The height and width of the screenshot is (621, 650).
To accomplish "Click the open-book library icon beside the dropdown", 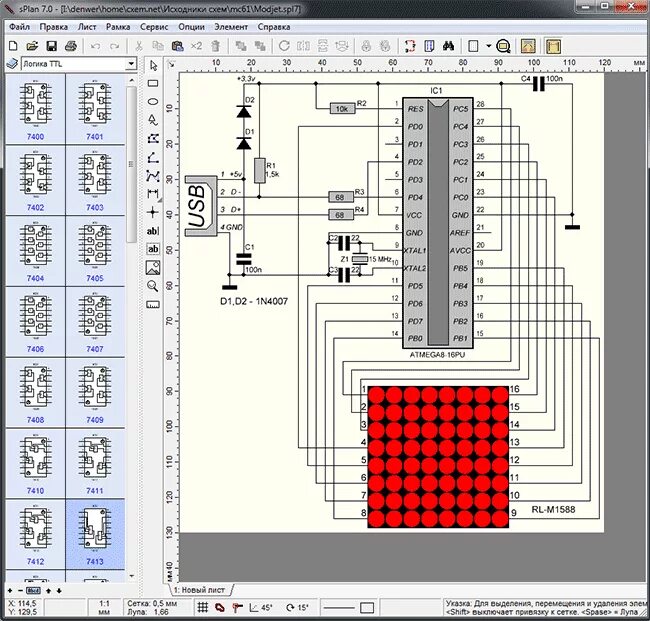I will pyautogui.click(x=12, y=64).
